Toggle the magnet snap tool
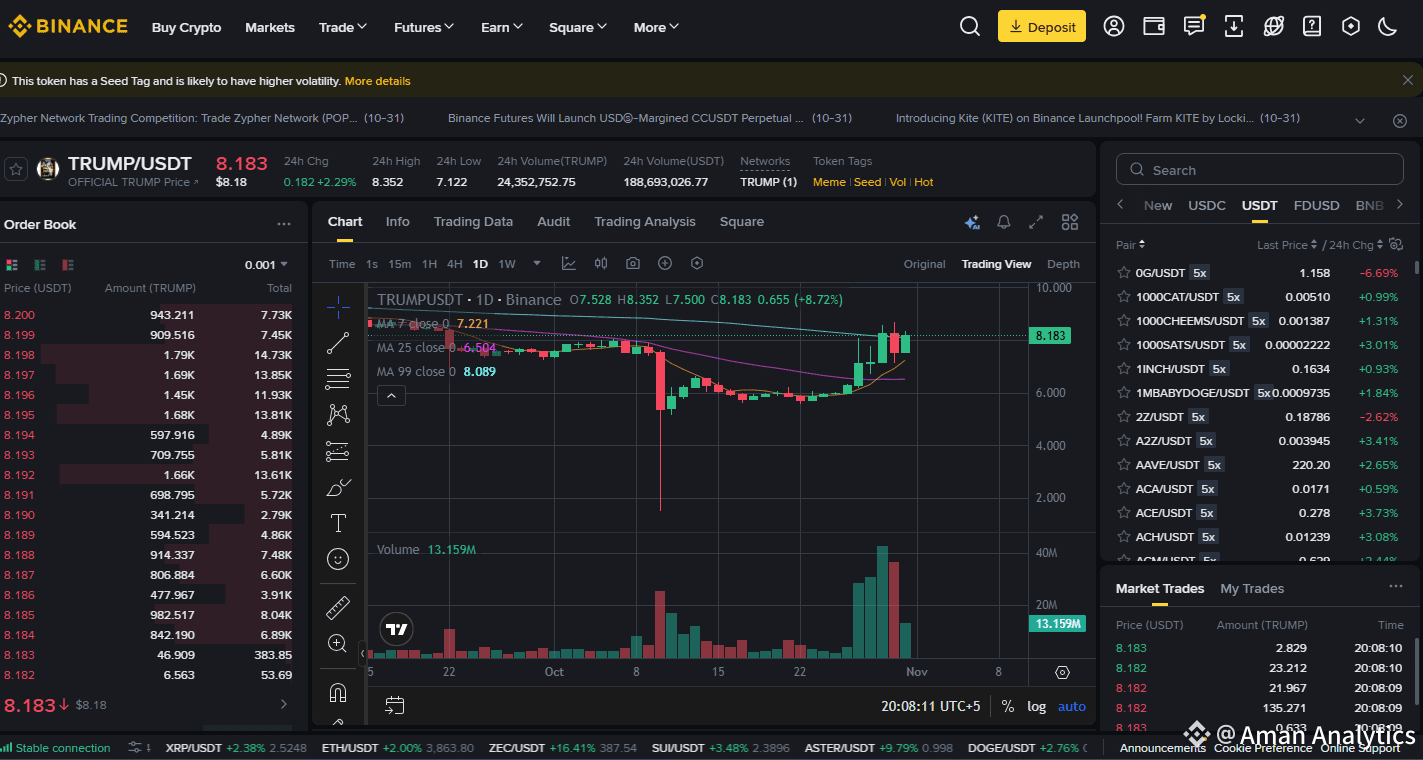The image size is (1423, 760). pyautogui.click(x=338, y=692)
